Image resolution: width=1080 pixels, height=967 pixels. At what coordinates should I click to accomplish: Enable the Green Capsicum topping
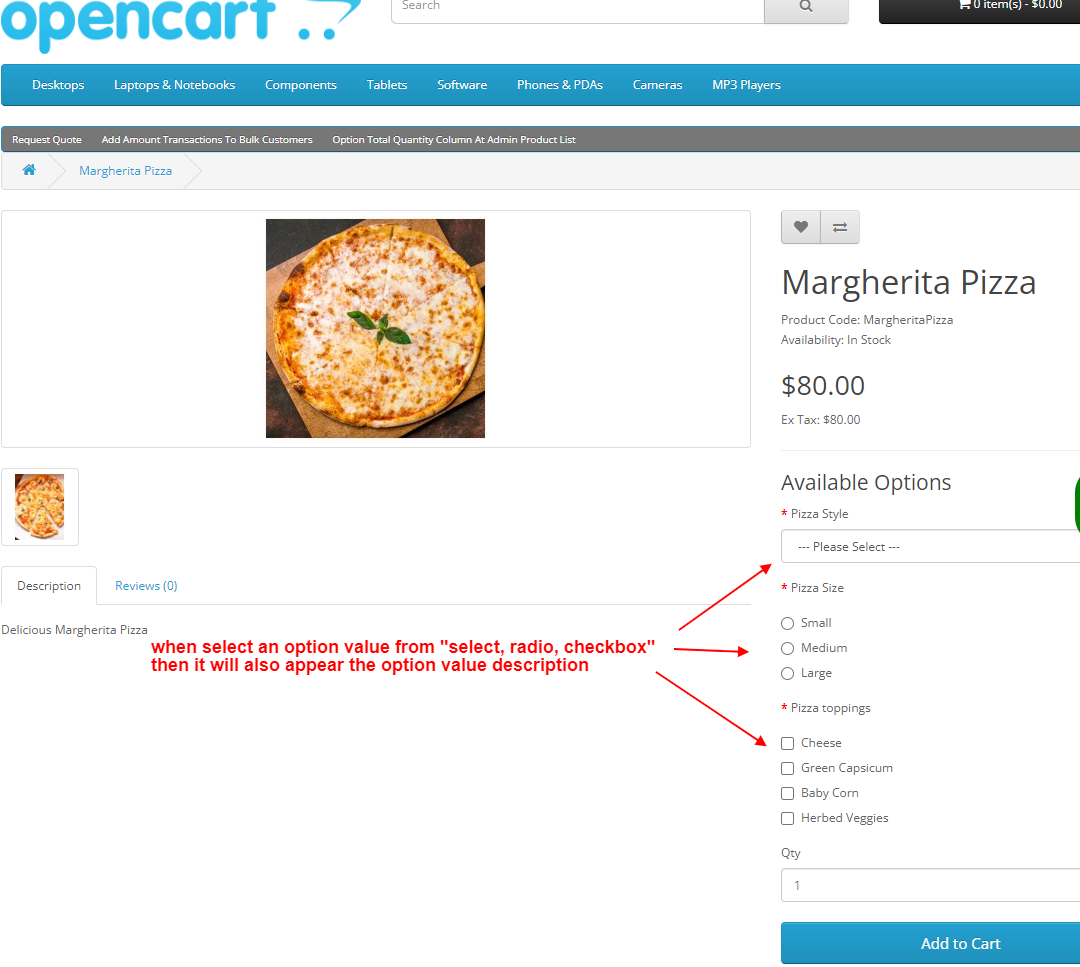pos(787,768)
